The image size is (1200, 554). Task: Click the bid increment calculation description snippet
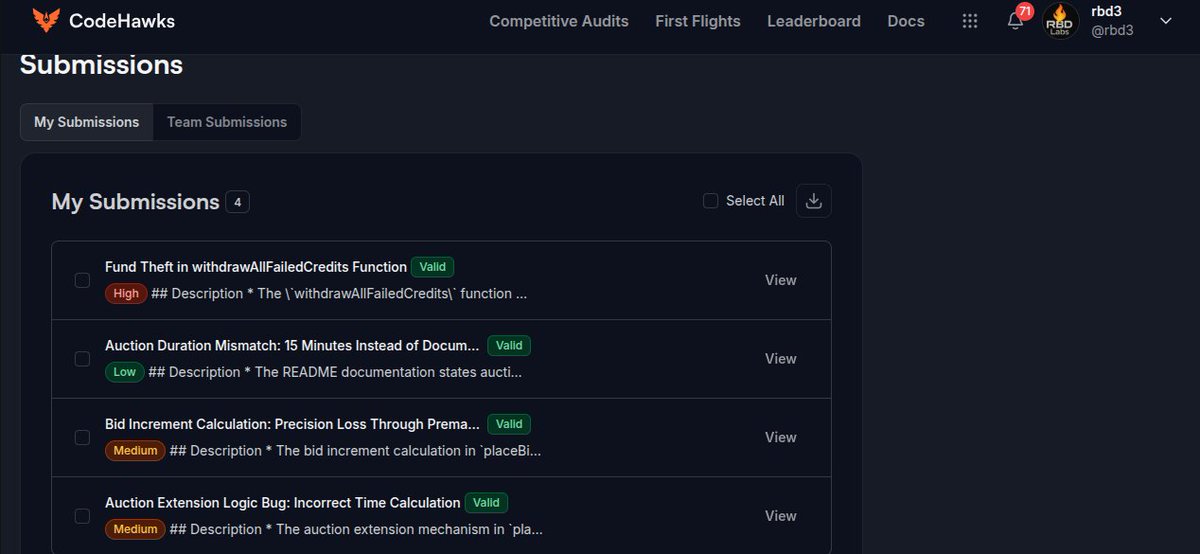[355, 451]
